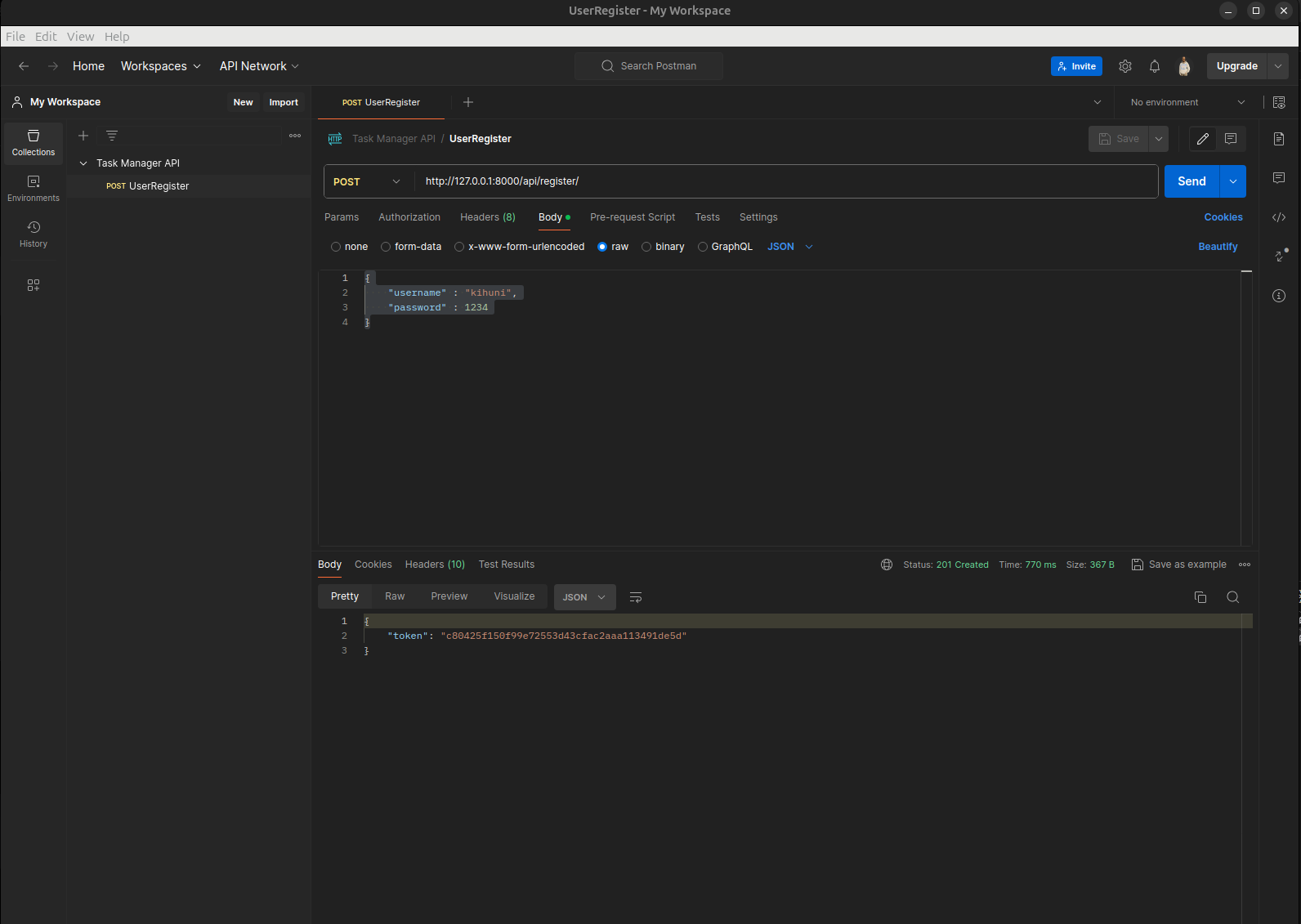Search within the response body
Viewport: 1301px width, 924px height.
coord(1233,597)
